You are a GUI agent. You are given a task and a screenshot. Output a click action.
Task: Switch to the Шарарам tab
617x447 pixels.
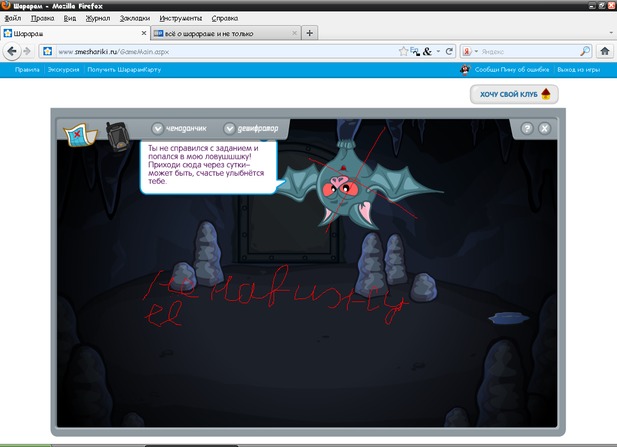click(75, 33)
